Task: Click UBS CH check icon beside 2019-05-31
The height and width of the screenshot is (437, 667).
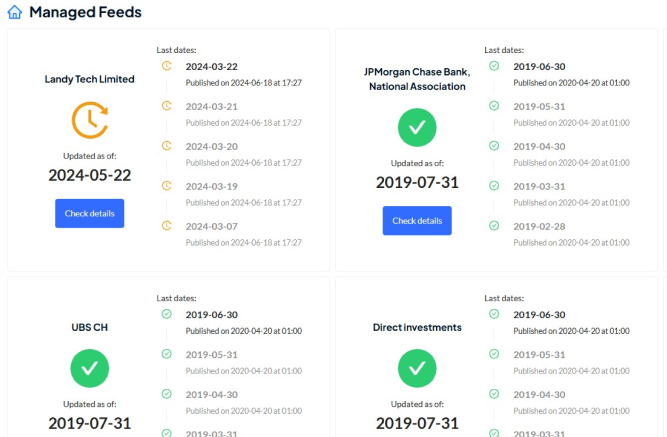Action: pos(167,354)
